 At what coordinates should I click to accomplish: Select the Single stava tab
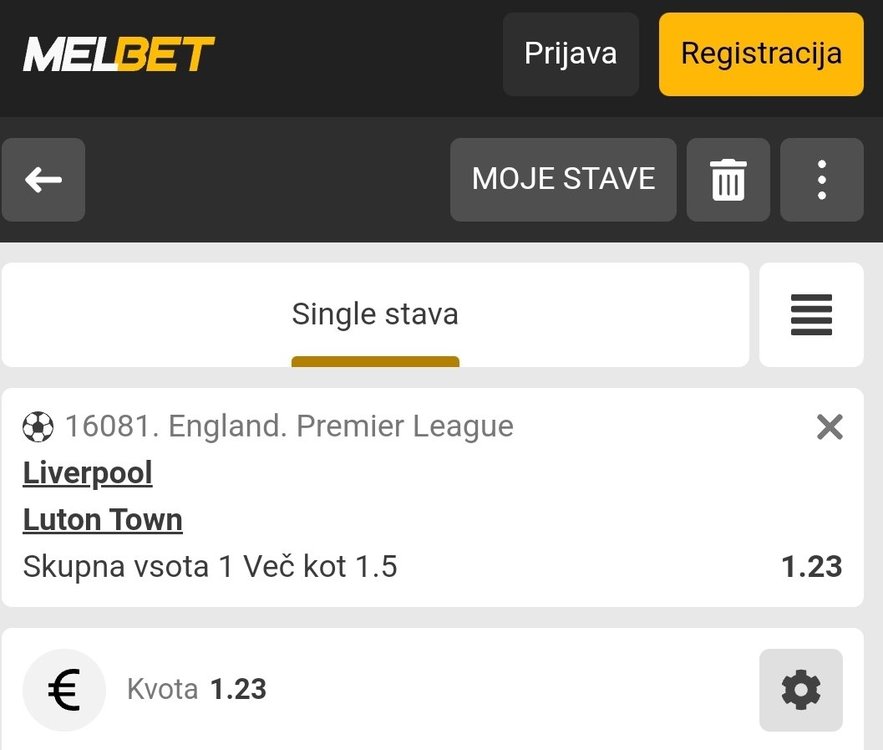click(375, 314)
